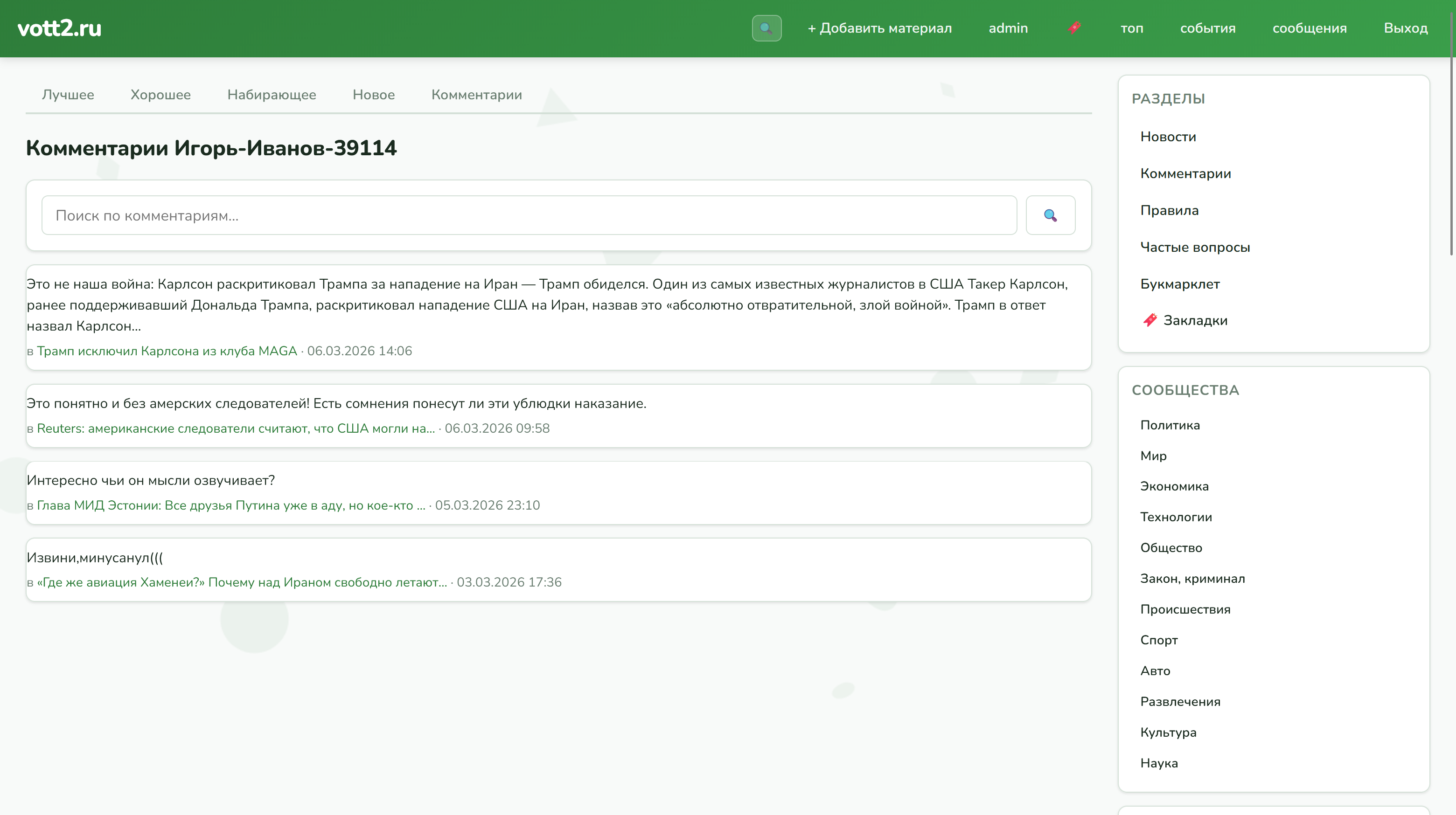The height and width of the screenshot is (815, 1456).
Task: Open Правила in sidebar sections
Action: [1169, 211]
